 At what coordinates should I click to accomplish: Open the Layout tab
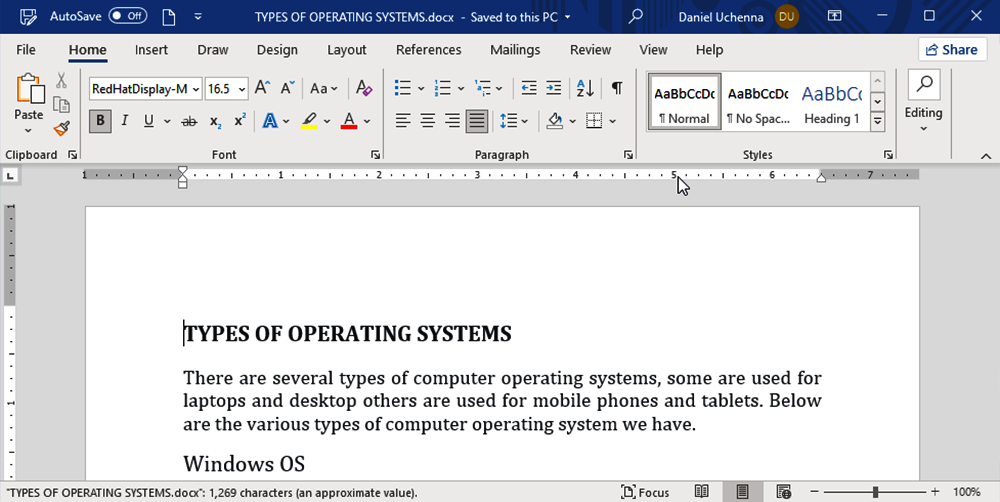coord(347,50)
